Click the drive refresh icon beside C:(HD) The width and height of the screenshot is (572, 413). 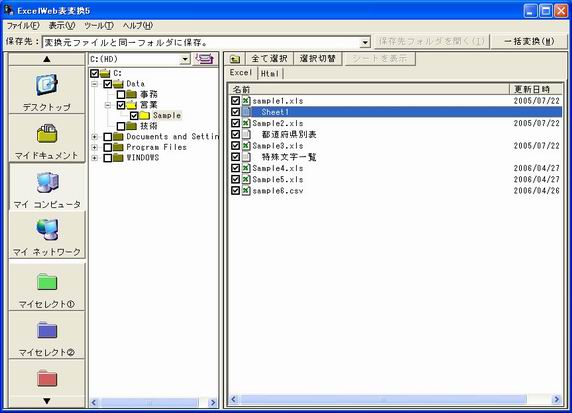click(x=205, y=59)
